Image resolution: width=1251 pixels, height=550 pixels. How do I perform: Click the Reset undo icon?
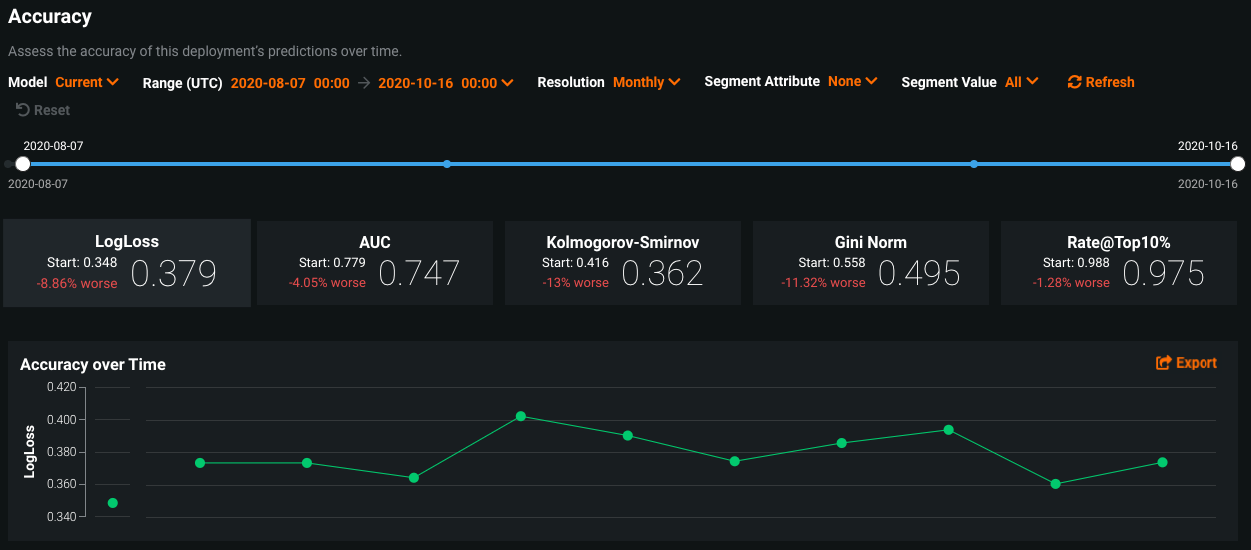(x=23, y=110)
